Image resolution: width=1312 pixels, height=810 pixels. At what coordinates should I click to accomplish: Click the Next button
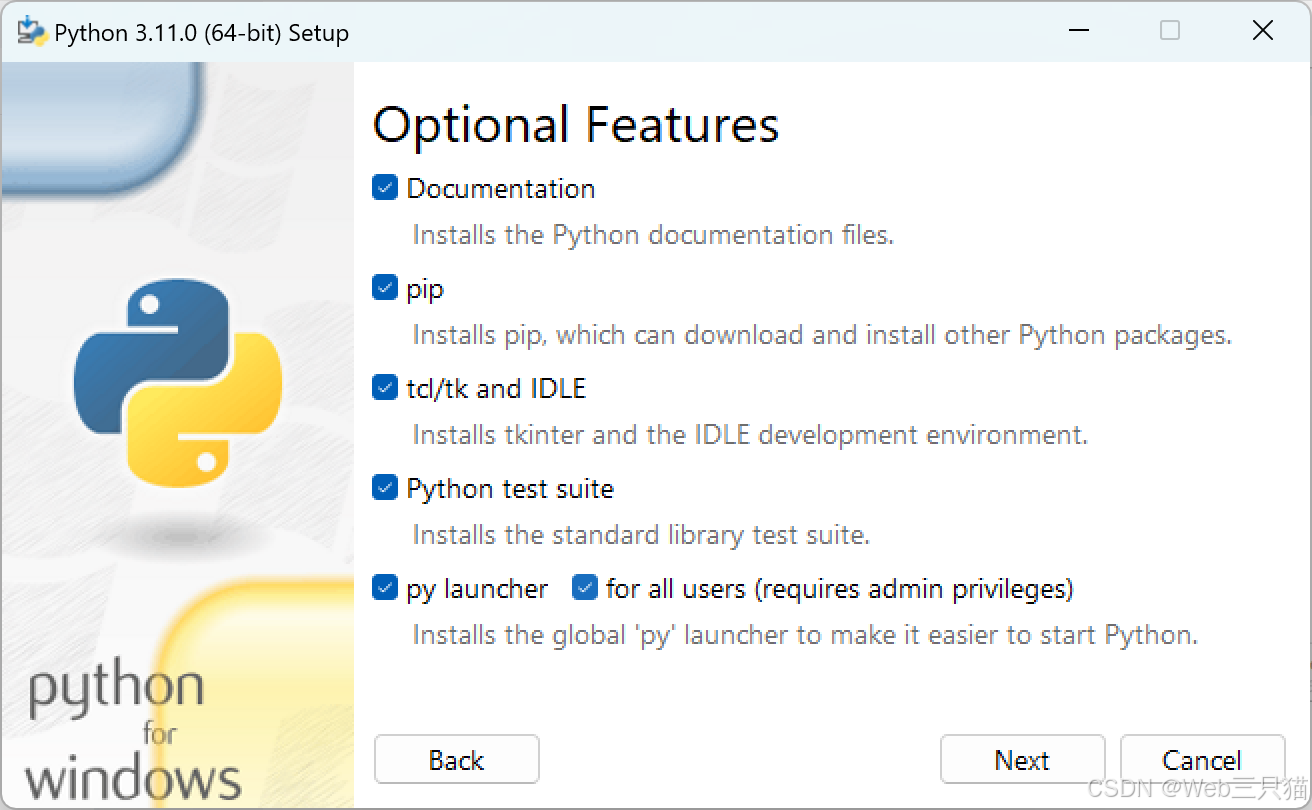[1022, 759]
